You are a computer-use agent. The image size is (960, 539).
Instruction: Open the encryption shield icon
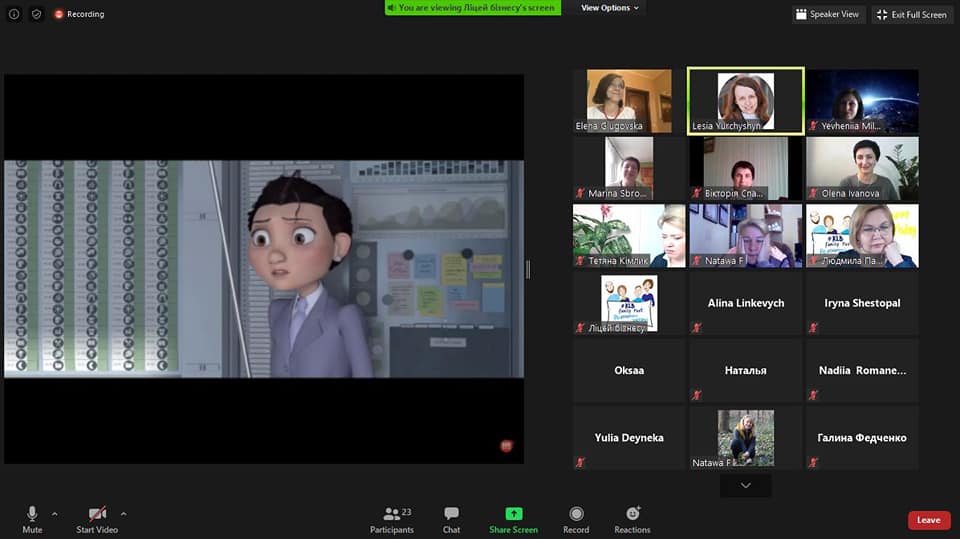pyautogui.click(x=36, y=13)
